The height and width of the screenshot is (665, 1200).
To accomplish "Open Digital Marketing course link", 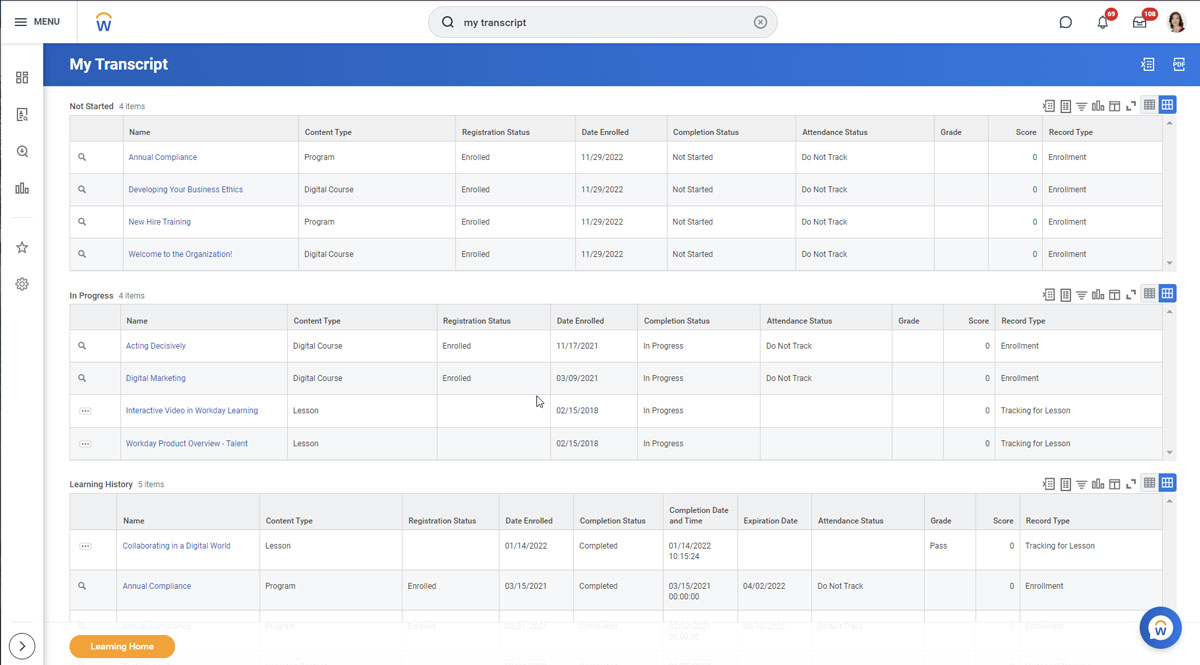I will click(155, 378).
